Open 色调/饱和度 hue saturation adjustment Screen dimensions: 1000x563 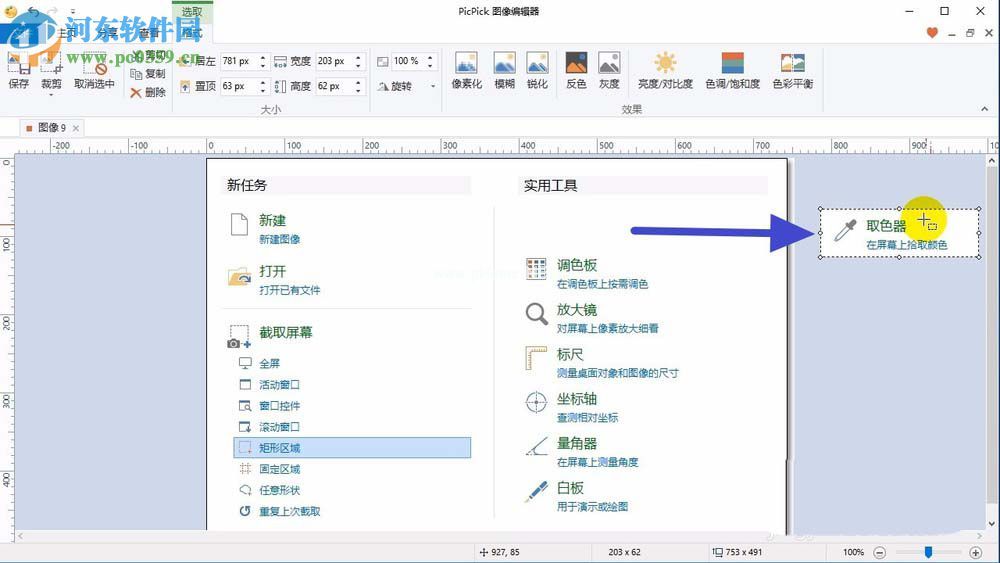[x=732, y=70]
